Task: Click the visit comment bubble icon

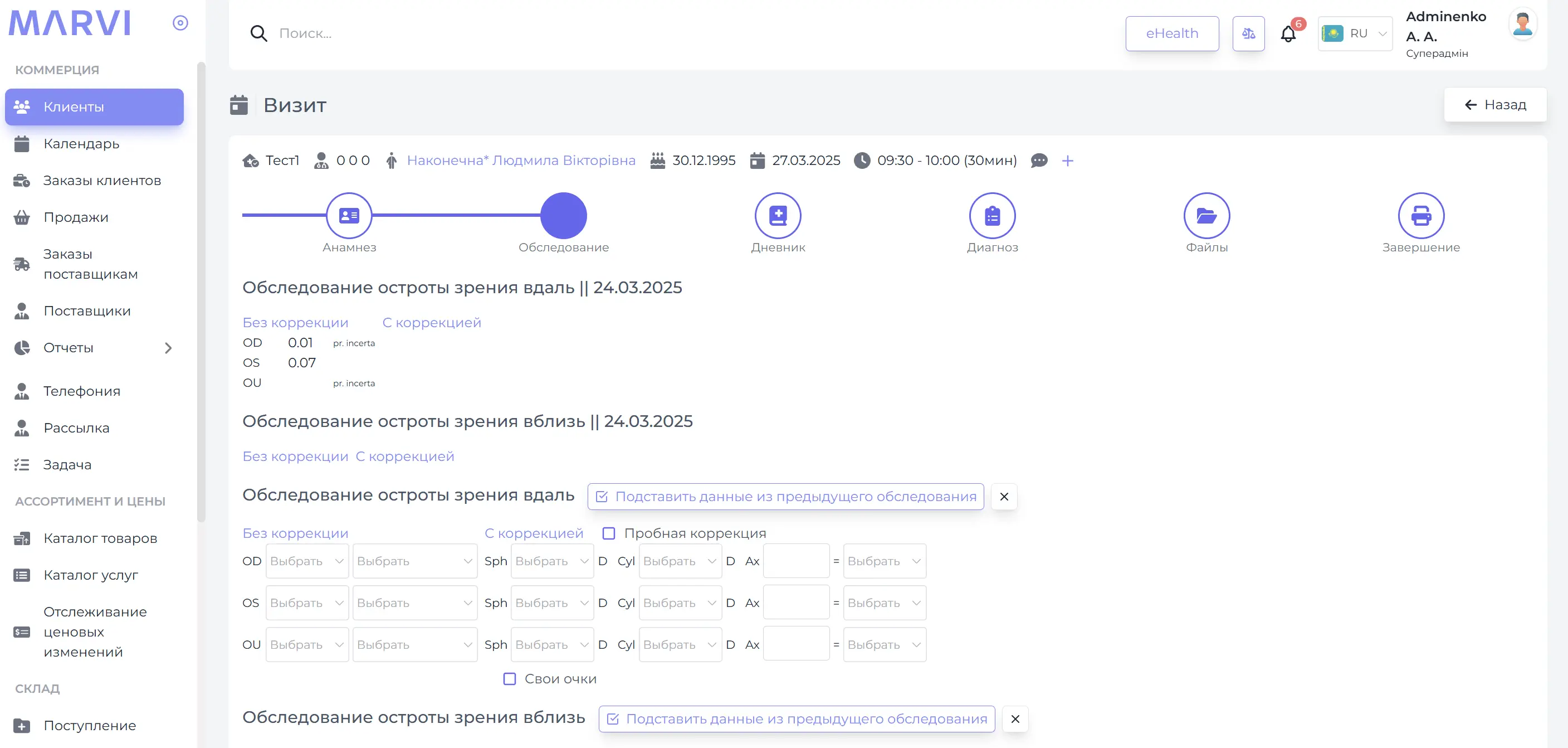Action: coord(1039,161)
